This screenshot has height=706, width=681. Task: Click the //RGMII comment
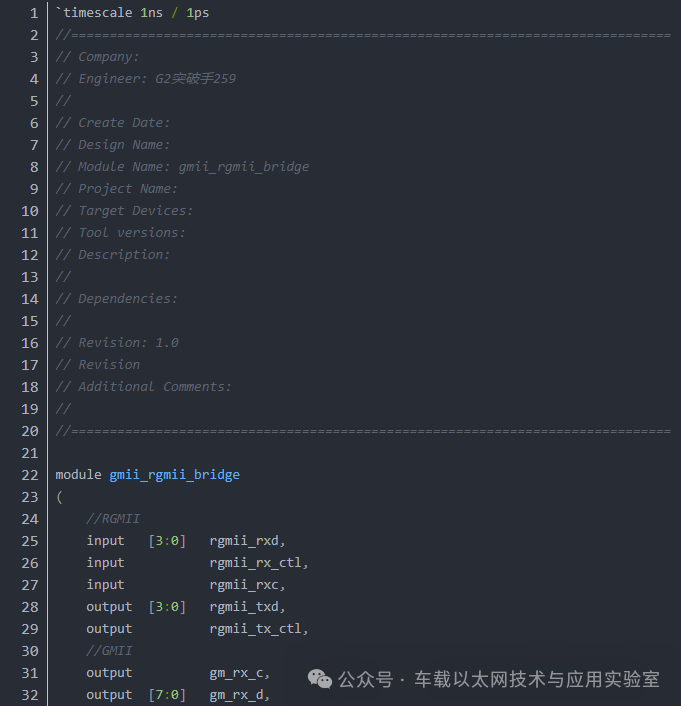pyautogui.click(x=113, y=519)
